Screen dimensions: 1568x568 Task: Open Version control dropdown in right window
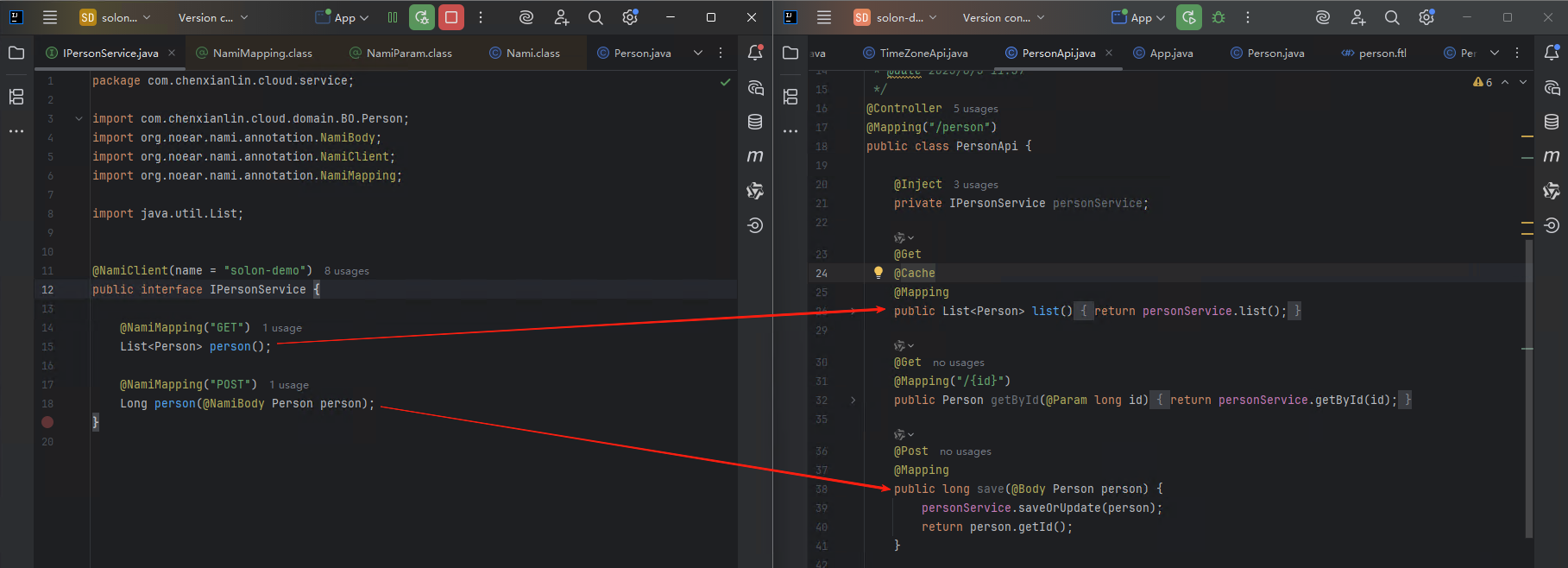[x=1004, y=17]
